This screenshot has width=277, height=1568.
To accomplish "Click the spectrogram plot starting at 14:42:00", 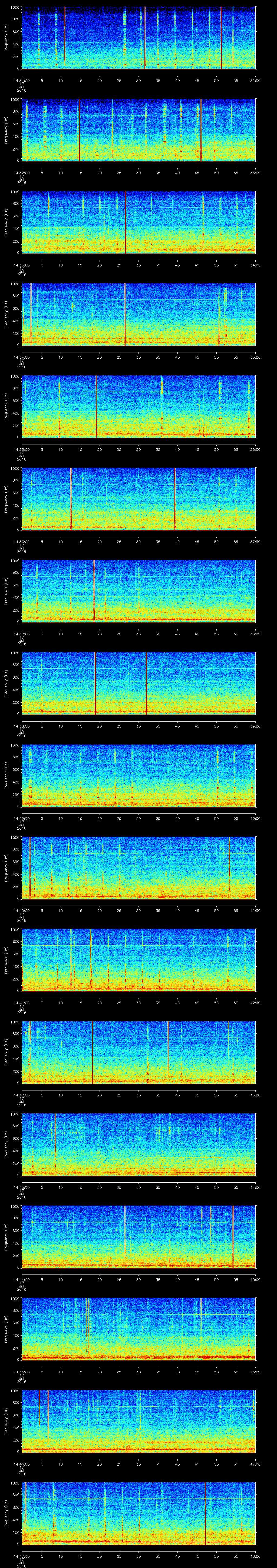I will 139,1052.
